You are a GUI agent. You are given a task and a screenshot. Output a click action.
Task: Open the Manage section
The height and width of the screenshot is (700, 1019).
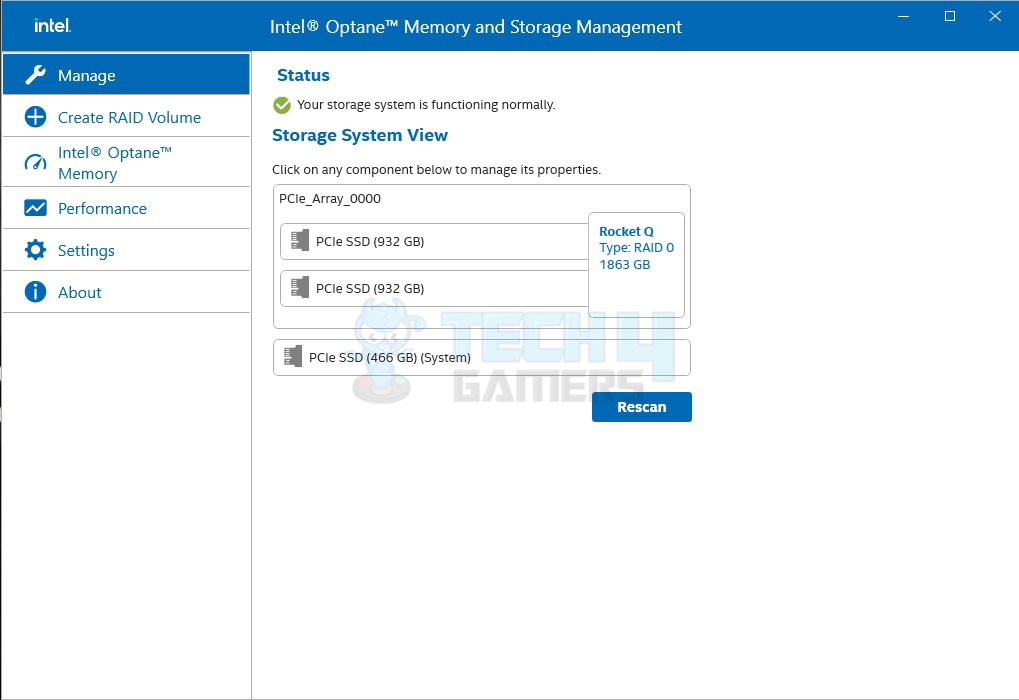[126, 75]
